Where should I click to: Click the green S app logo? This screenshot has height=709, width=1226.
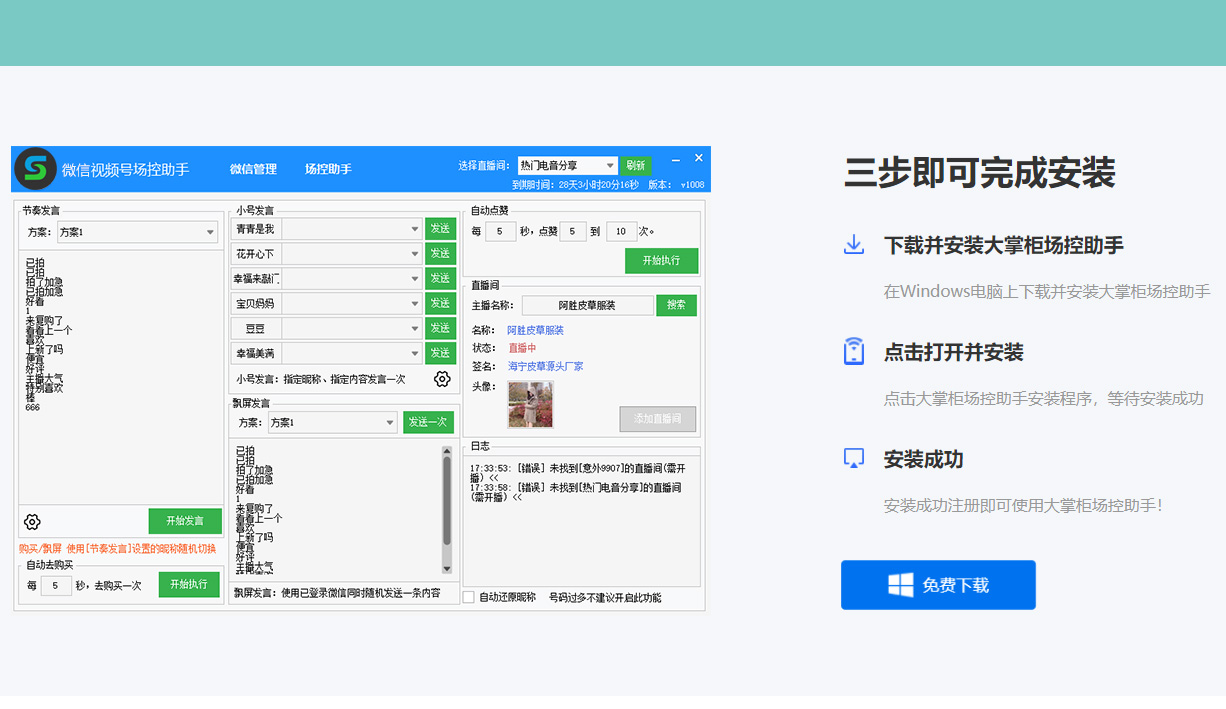(35, 169)
